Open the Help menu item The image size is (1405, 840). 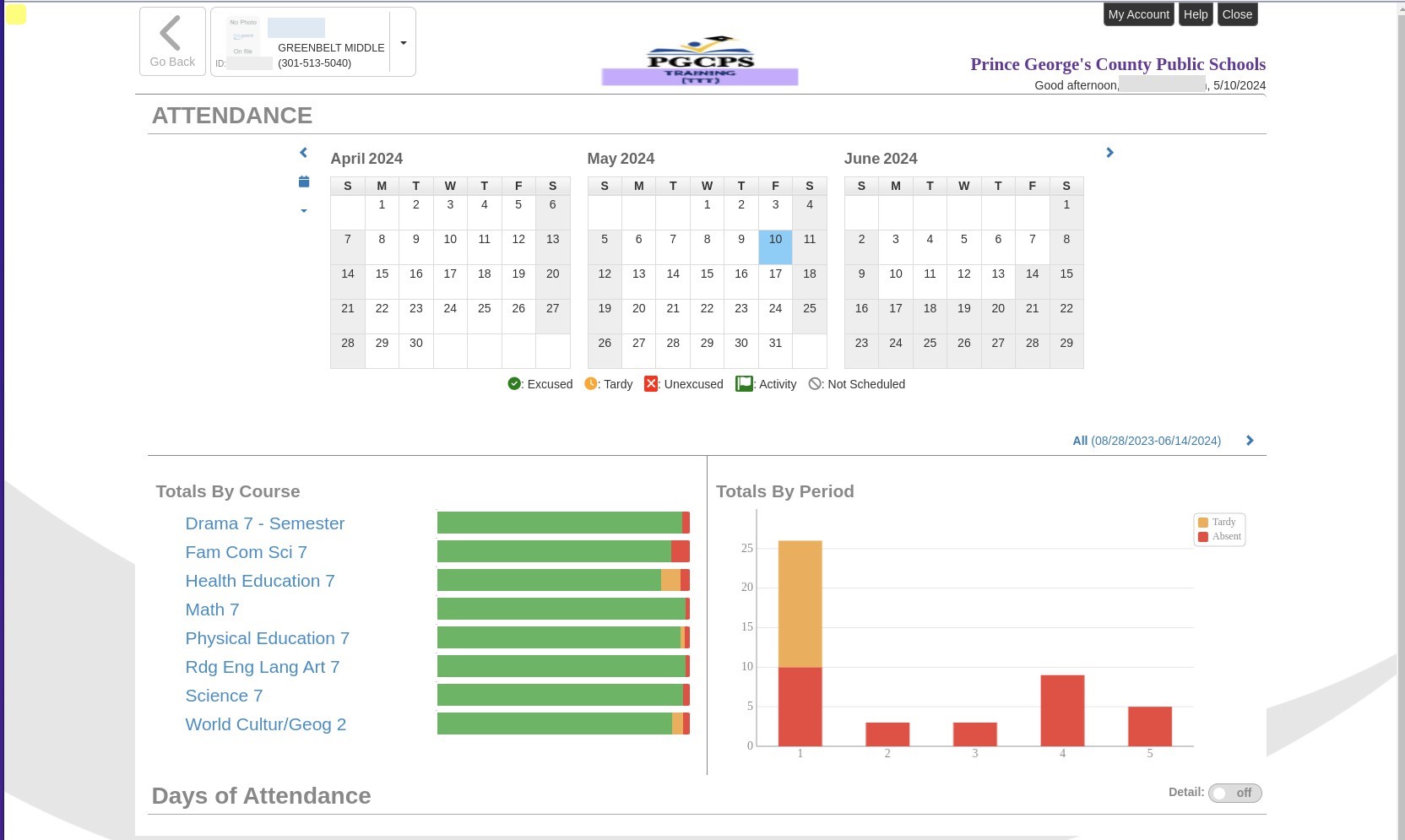(1195, 14)
